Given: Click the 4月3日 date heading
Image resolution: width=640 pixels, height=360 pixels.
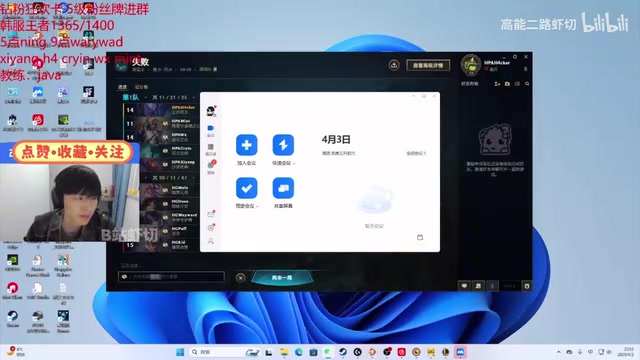Looking at the screenshot, I should click(x=336, y=140).
